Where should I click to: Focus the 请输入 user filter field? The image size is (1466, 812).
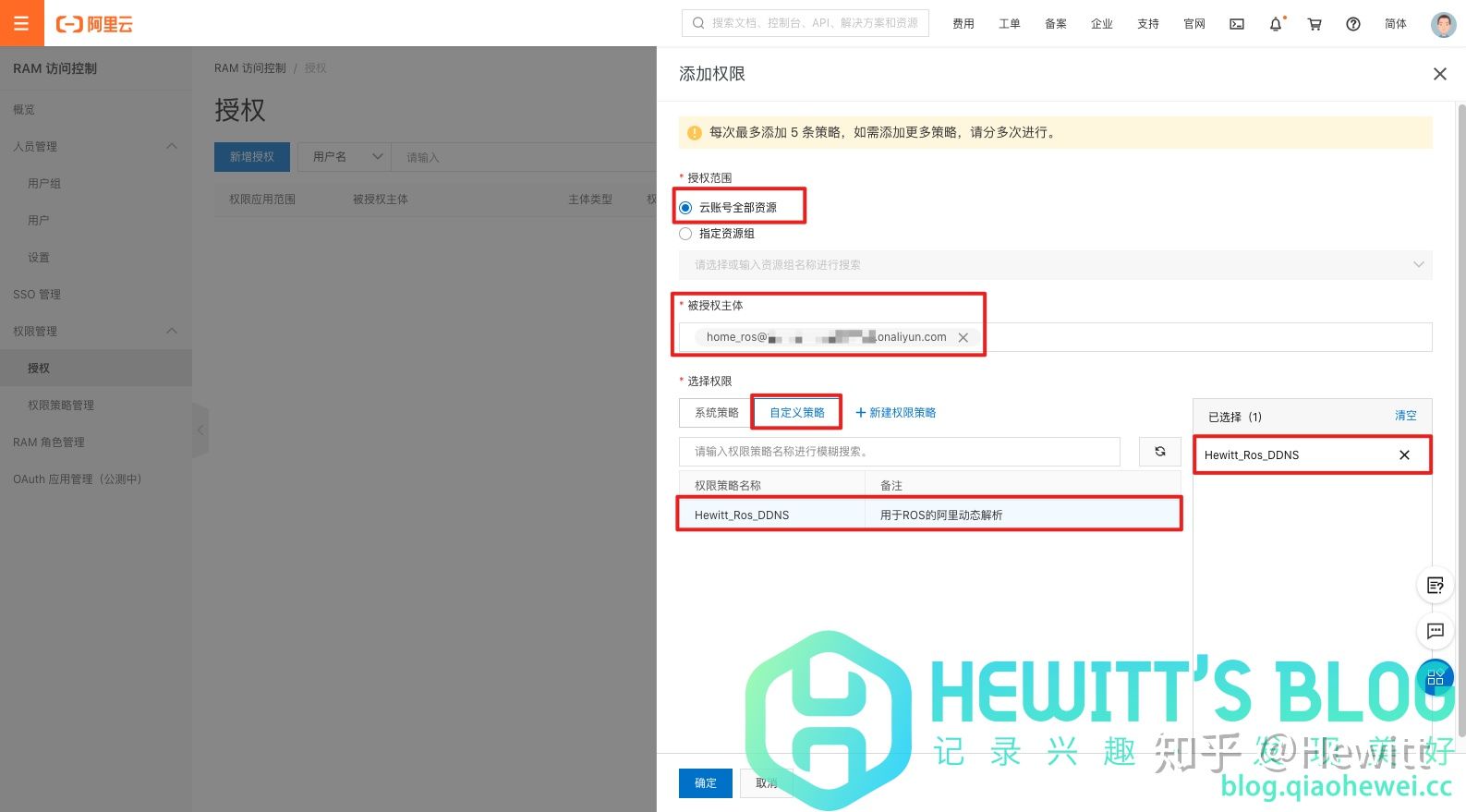coord(524,157)
